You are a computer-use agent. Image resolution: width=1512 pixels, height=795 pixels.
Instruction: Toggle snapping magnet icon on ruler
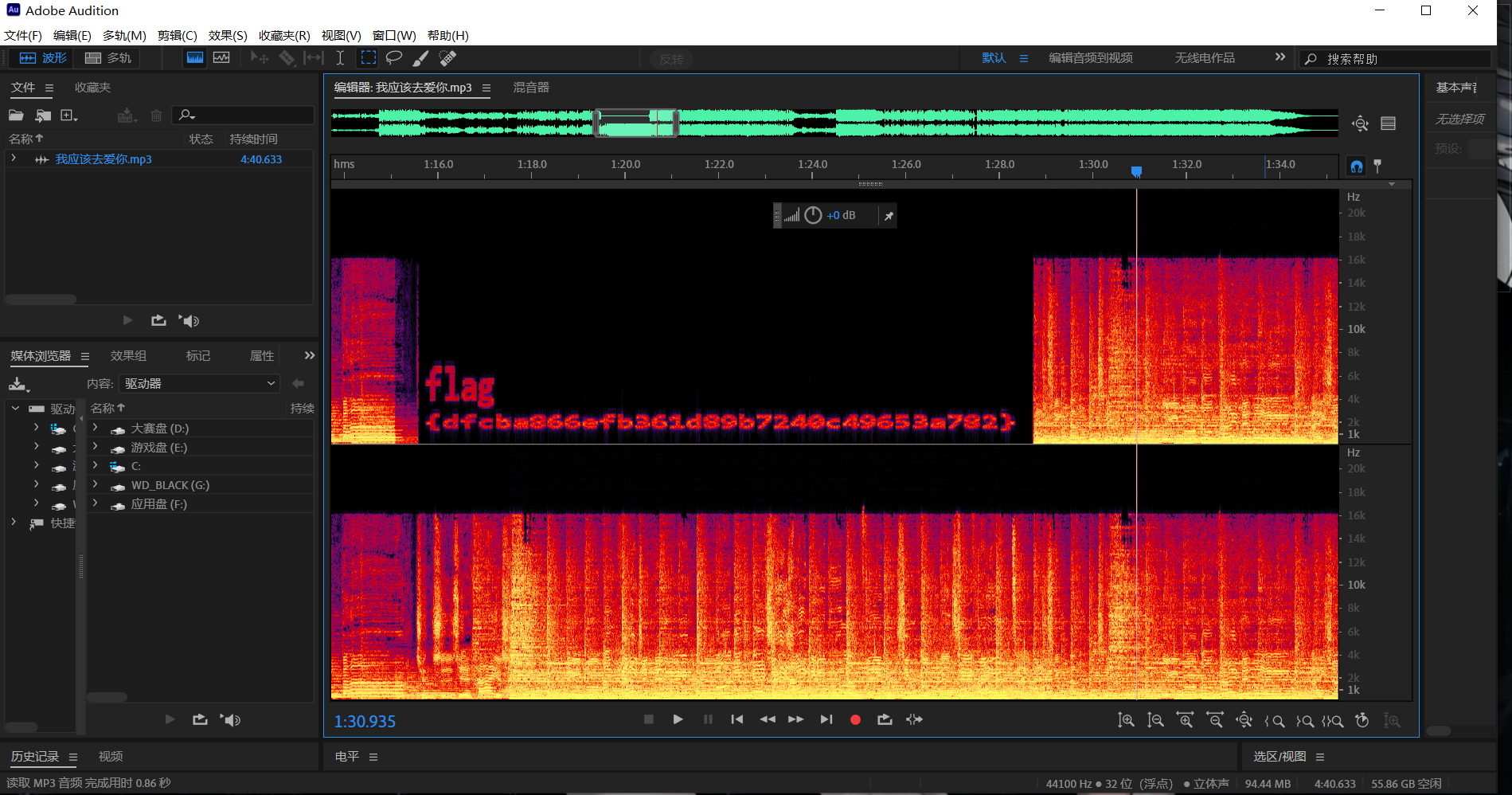(1357, 166)
